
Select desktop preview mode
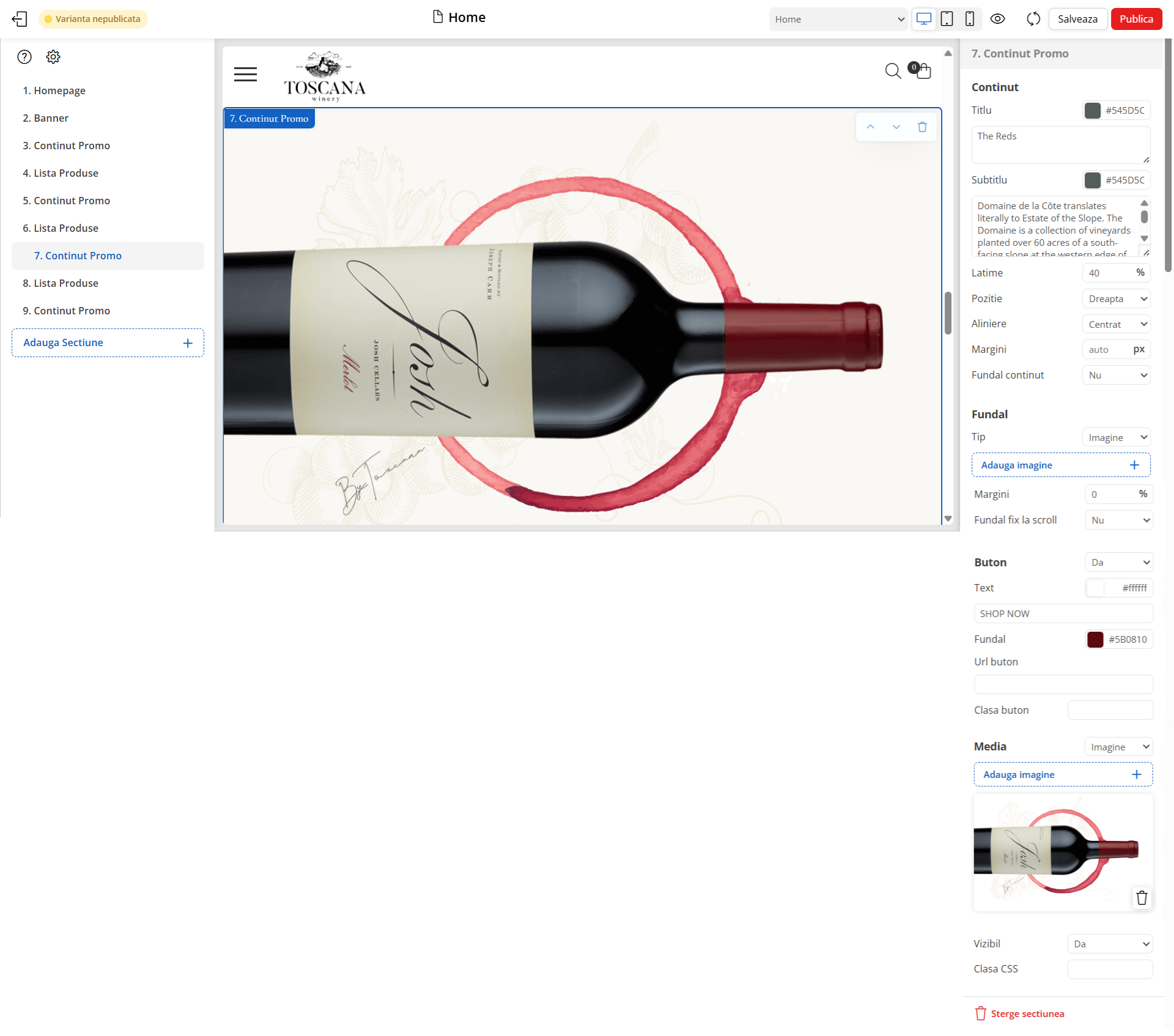[x=923, y=19]
